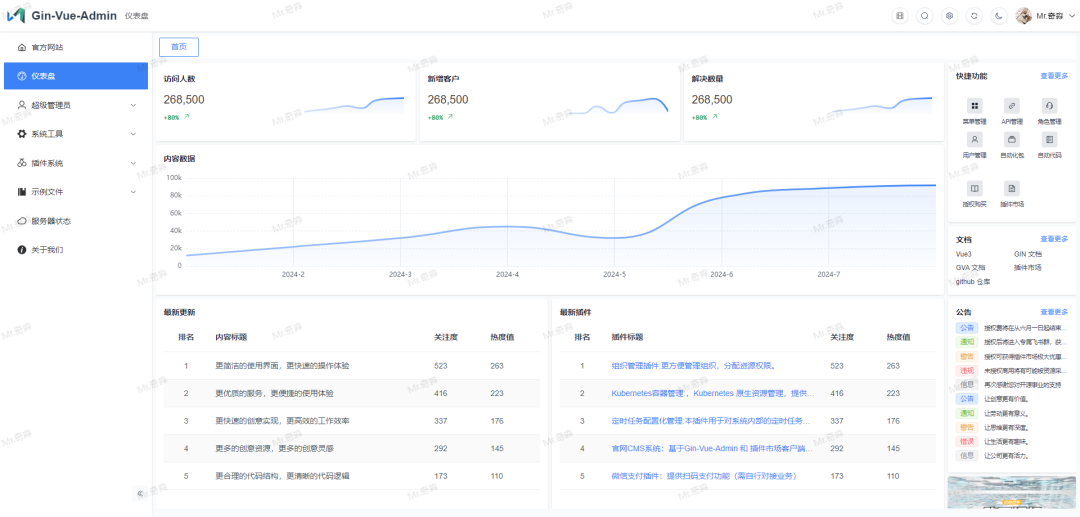
Task: Open the API管理 shortcut icon
Action: [1011, 106]
